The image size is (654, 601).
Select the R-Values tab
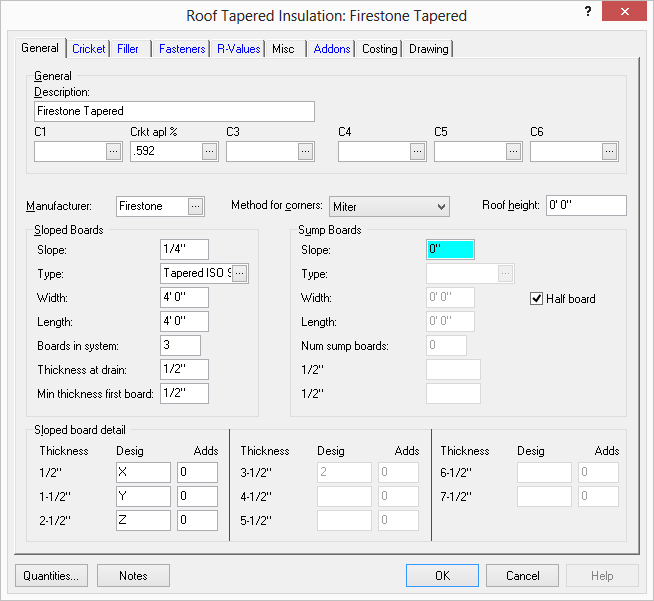coord(239,49)
